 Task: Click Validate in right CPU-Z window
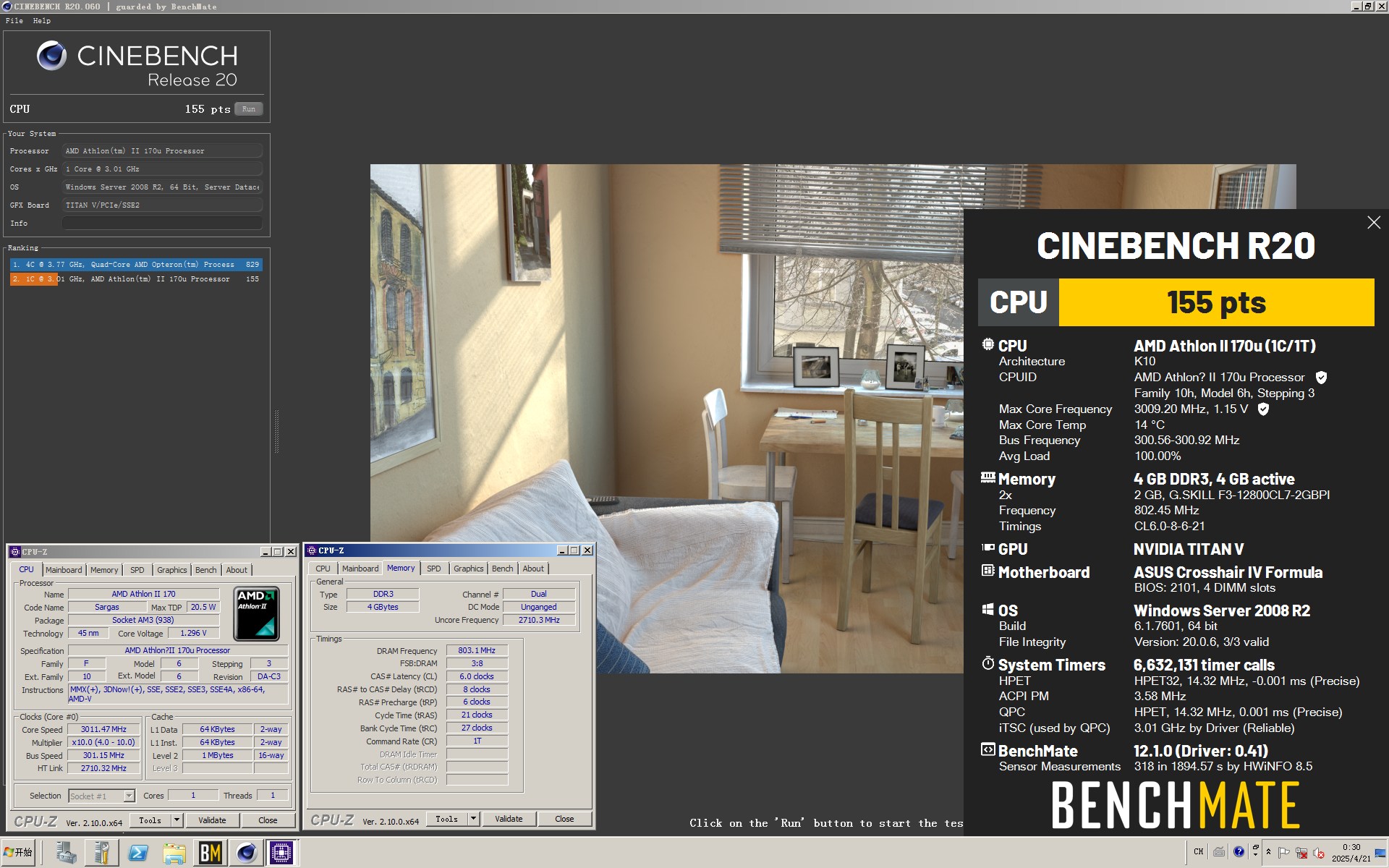(509, 819)
